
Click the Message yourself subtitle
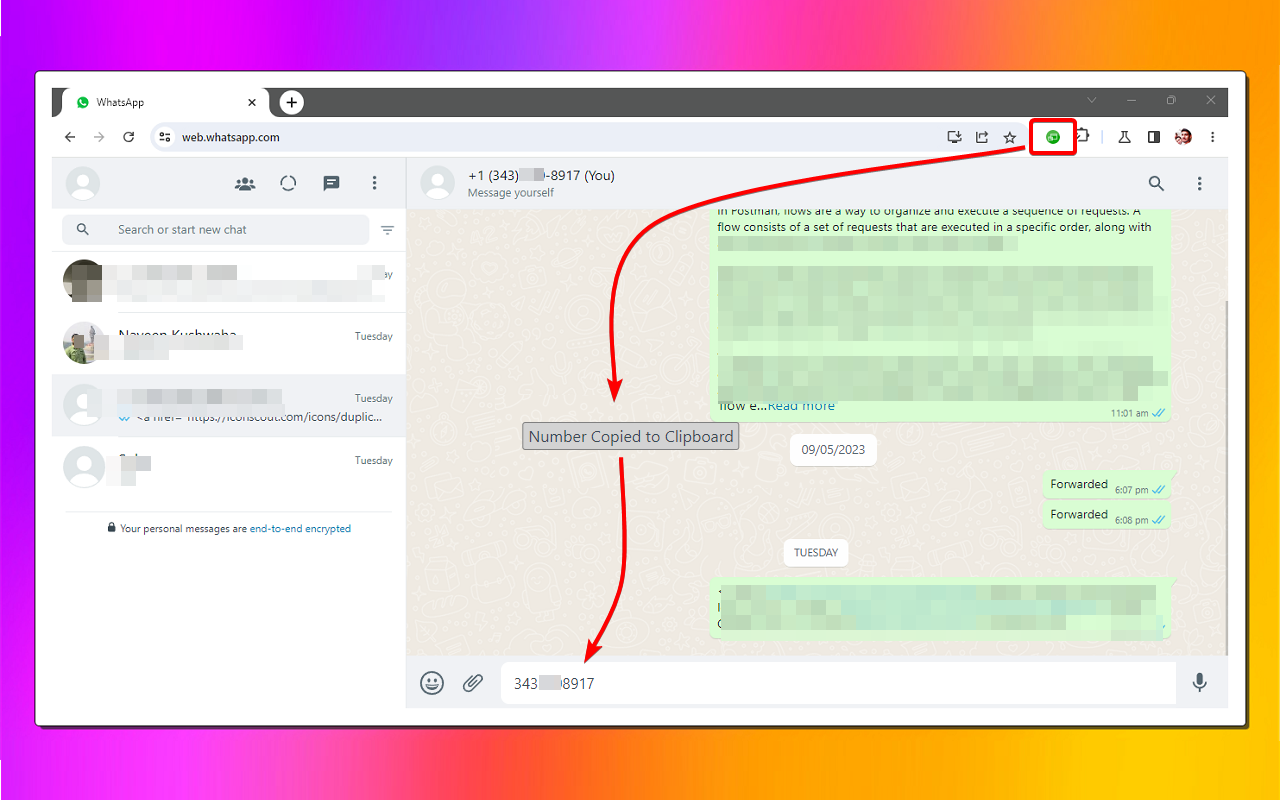tap(511, 193)
